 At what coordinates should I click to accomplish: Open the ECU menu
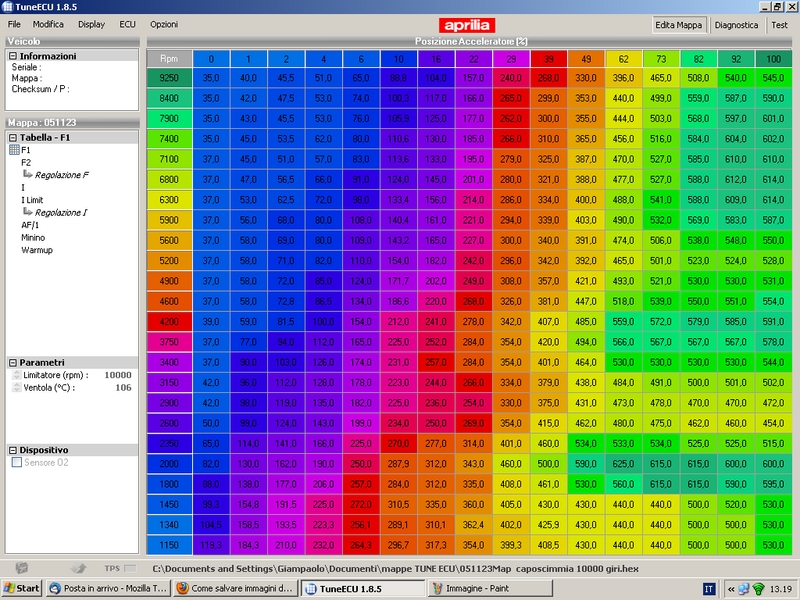[128, 24]
